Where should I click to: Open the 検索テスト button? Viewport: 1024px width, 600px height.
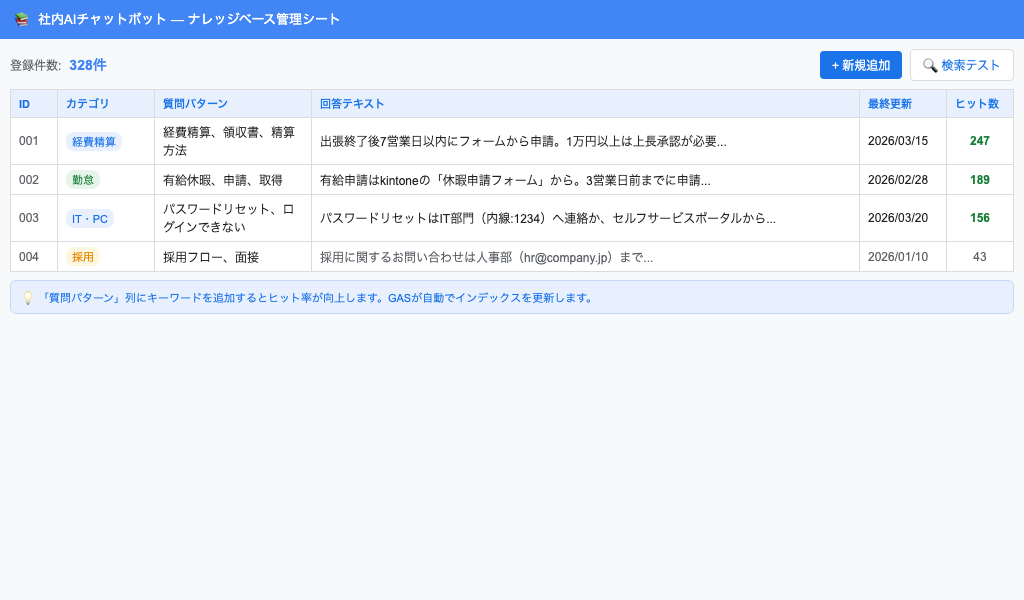pyautogui.click(x=961, y=65)
